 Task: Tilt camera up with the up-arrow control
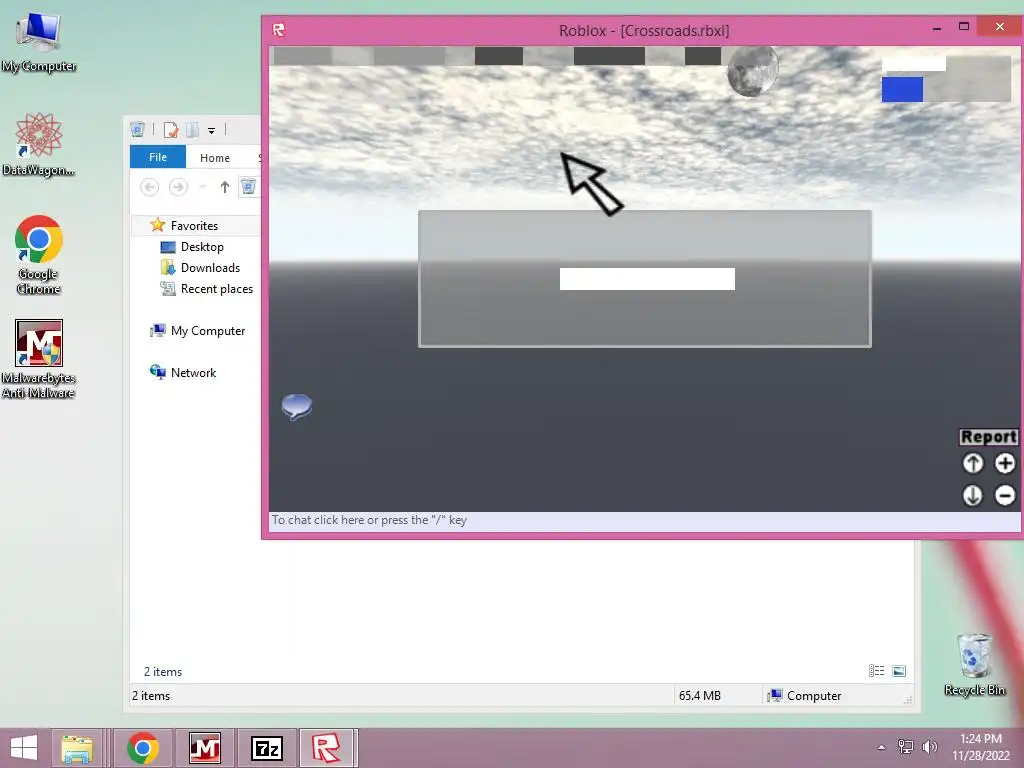[973, 463]
